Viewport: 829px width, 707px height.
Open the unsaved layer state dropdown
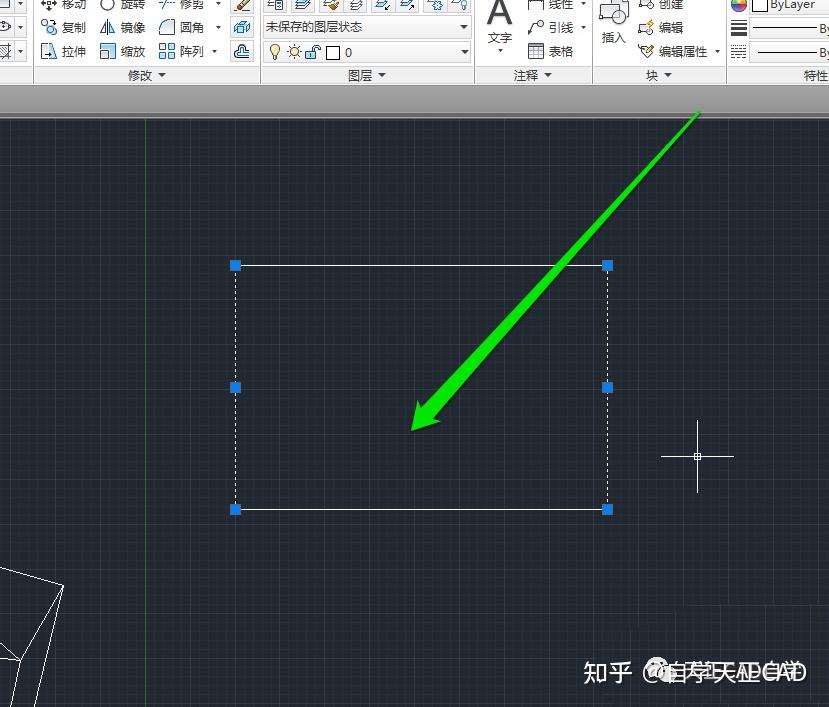pos(367,27)
